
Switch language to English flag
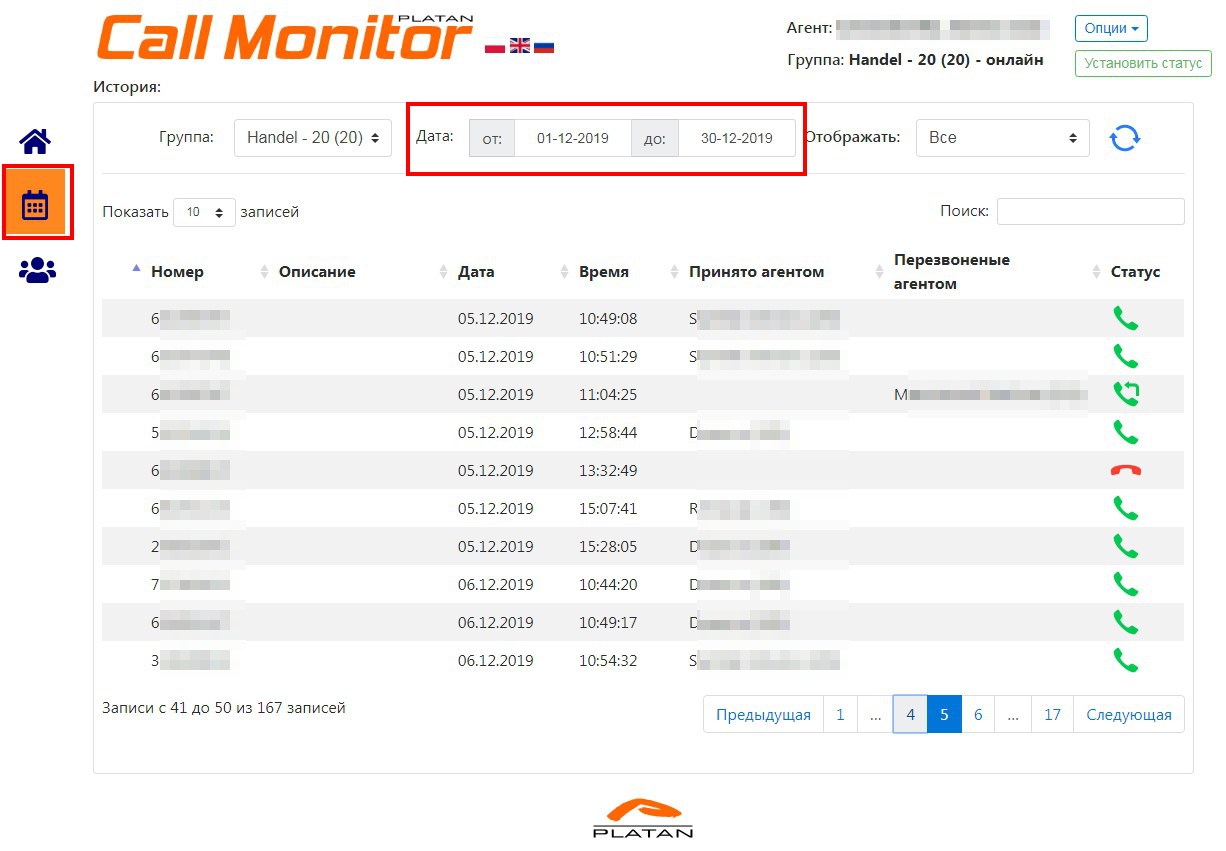tap(520, 46)
